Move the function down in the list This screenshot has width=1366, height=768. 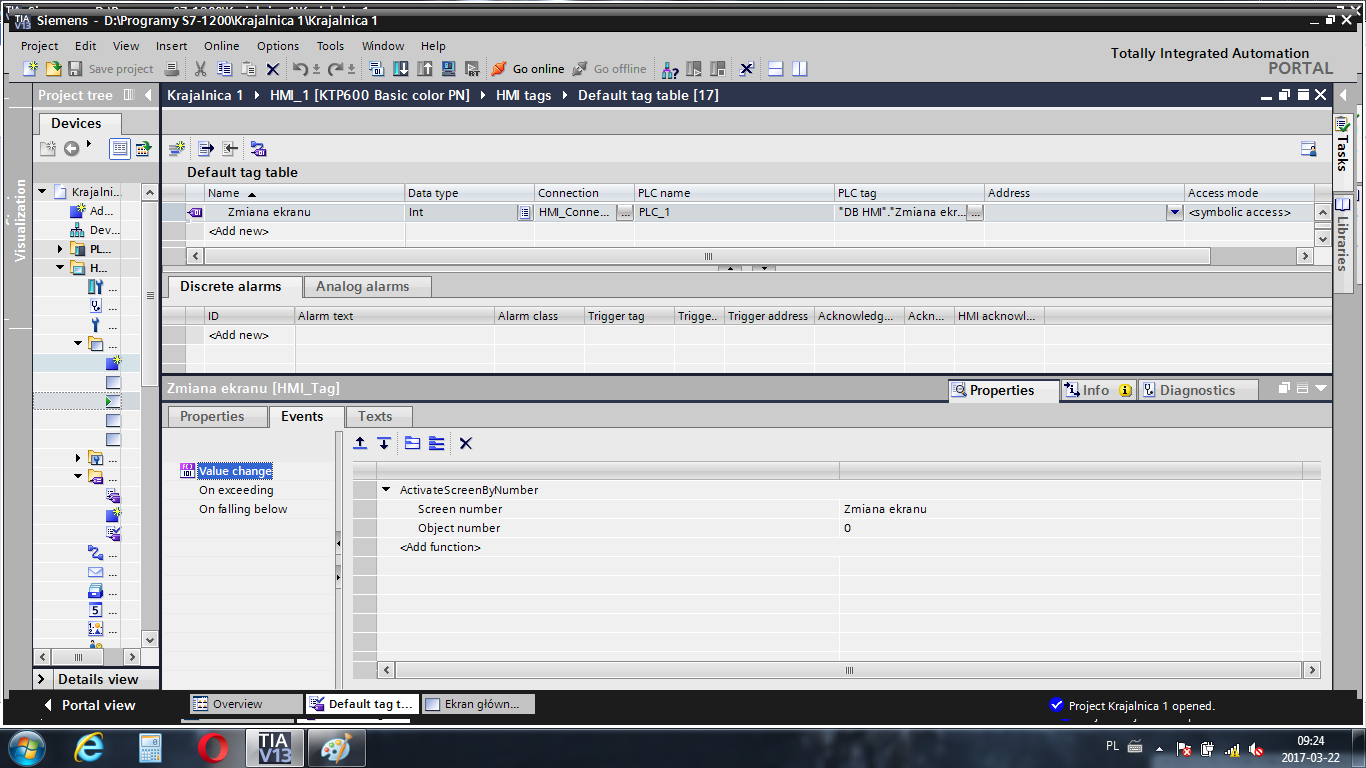pyautogui.click(x=384, y=443)
